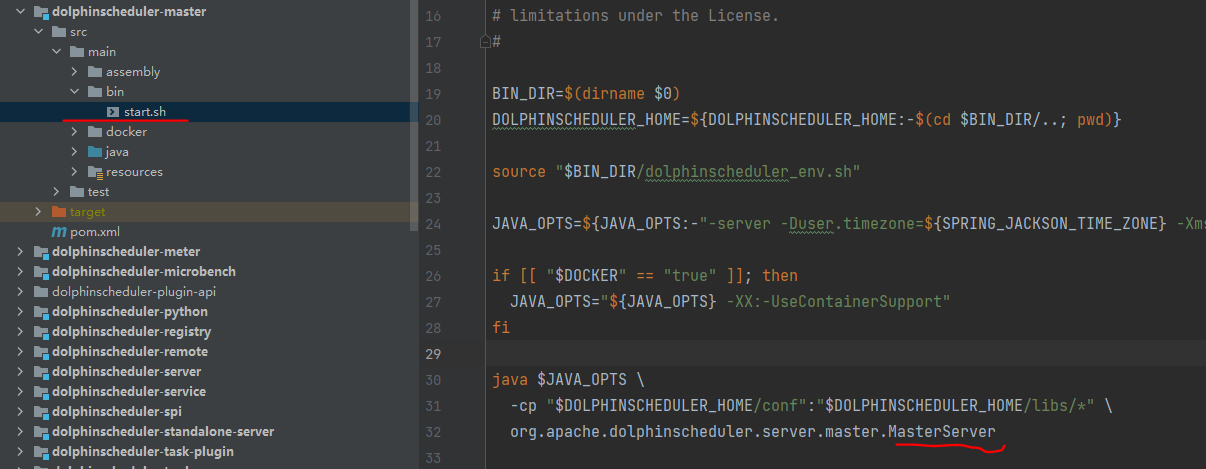The width and height of the screenshot is (1206, 469).
Task: Click the dolphinscheduler-master module folder icon
Action: coord(41,12)
